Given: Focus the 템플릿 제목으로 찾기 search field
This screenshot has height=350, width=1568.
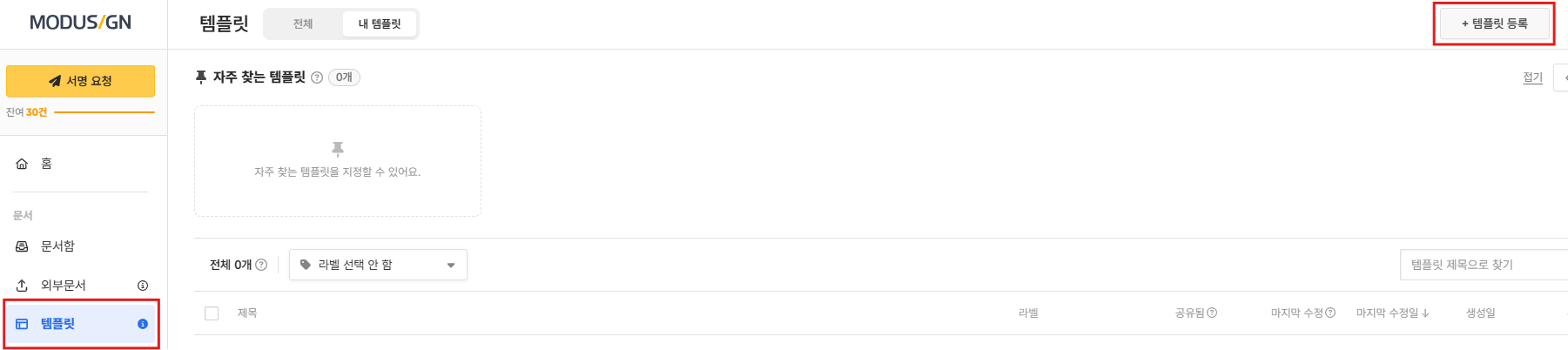Looking at the screenshot, I should click(1484, 265).
